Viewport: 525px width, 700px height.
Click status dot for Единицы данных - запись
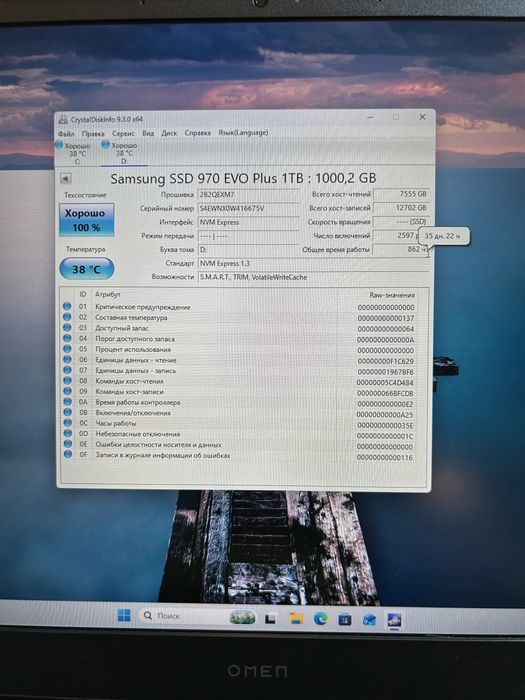[x=67, y=370]
